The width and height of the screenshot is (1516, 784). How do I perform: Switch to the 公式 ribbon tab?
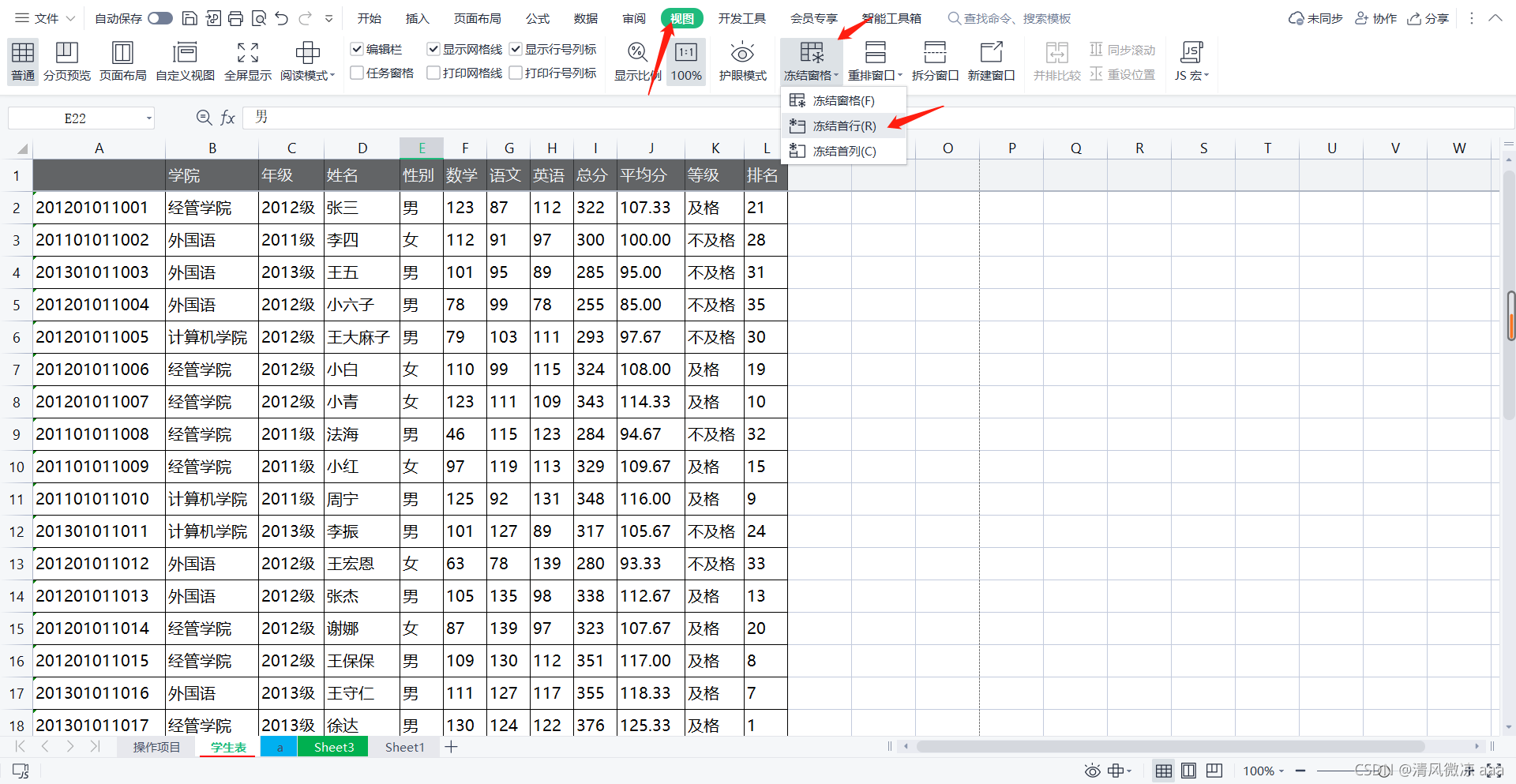[538, 18]
